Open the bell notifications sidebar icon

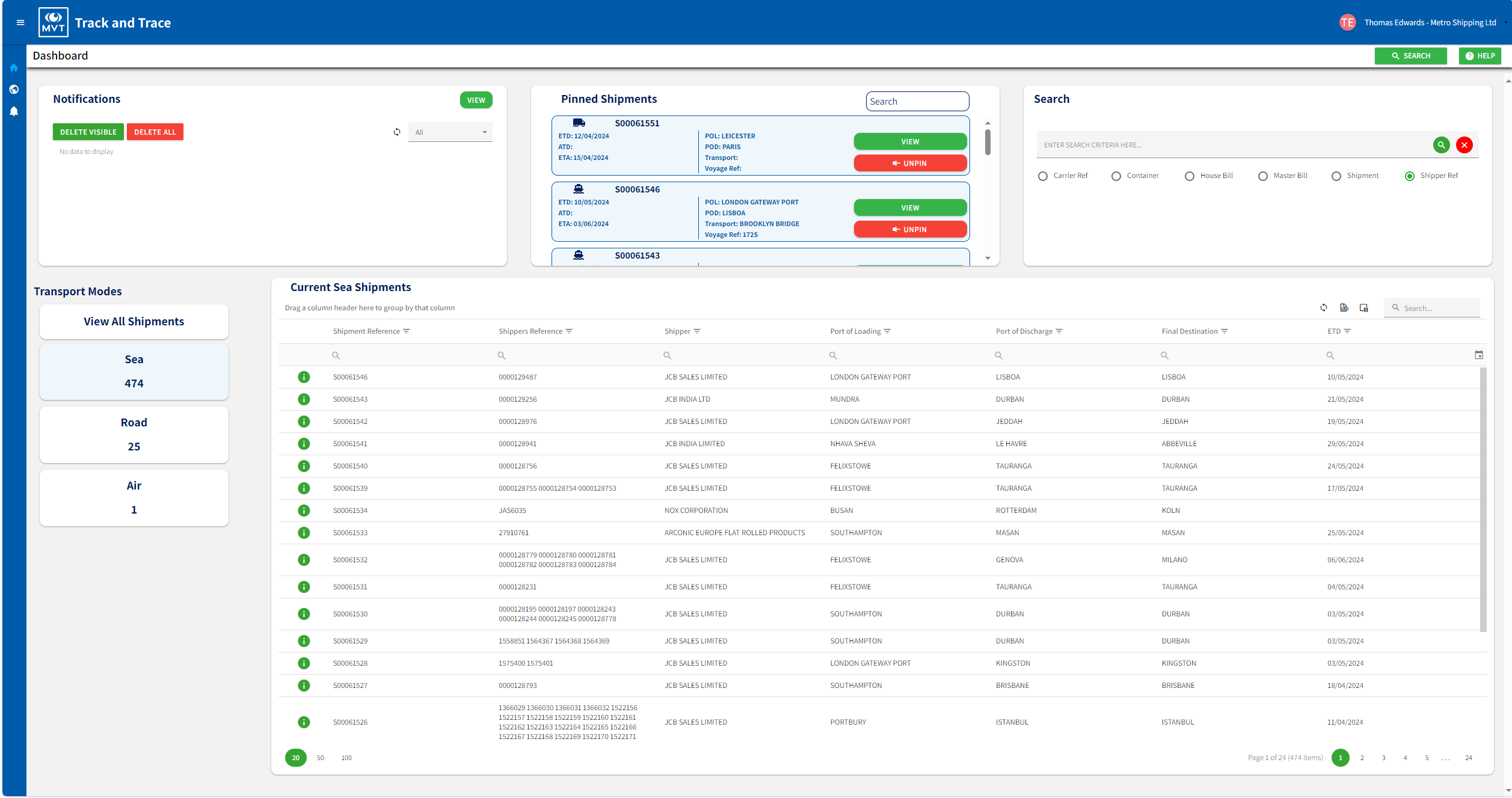[x=14, y=111]
